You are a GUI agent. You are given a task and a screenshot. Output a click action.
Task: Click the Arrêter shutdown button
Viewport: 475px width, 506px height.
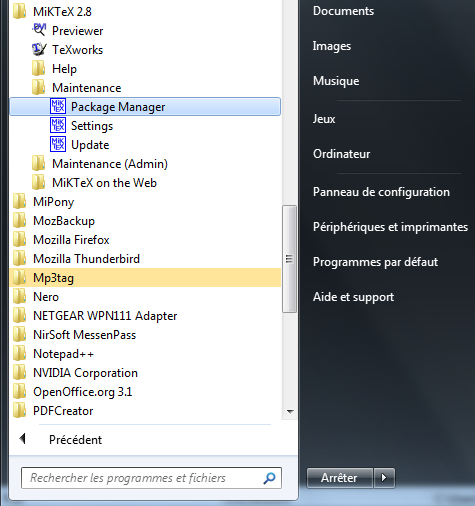tap(339, 478)
